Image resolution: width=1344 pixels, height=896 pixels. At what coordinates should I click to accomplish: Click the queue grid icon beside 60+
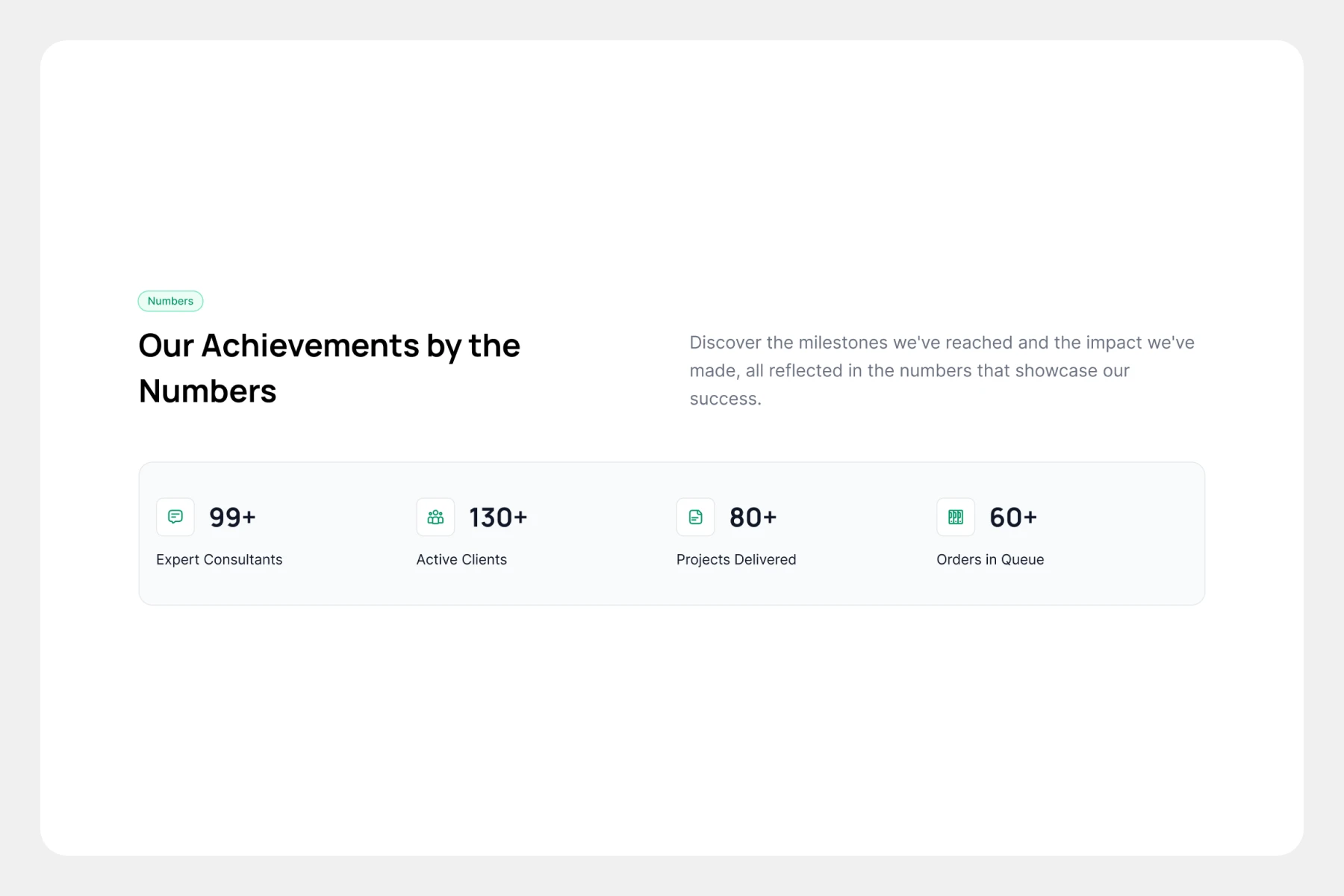click(956, 517)
